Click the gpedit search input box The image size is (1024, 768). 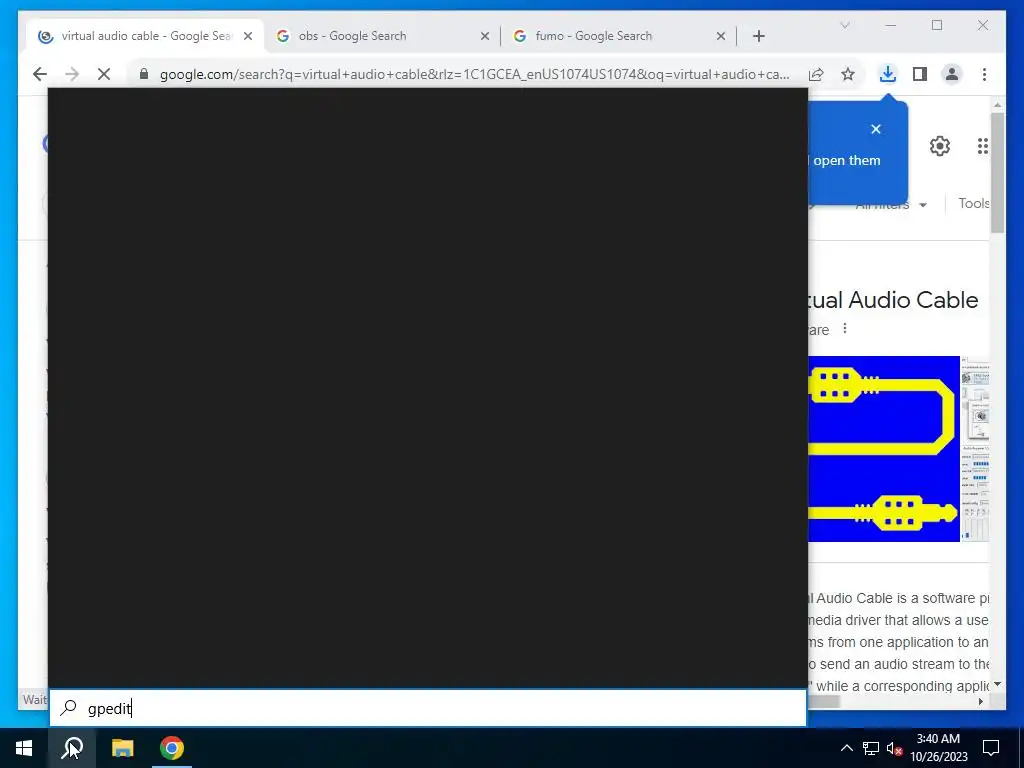pyautogui.click(x=428, y=708)
